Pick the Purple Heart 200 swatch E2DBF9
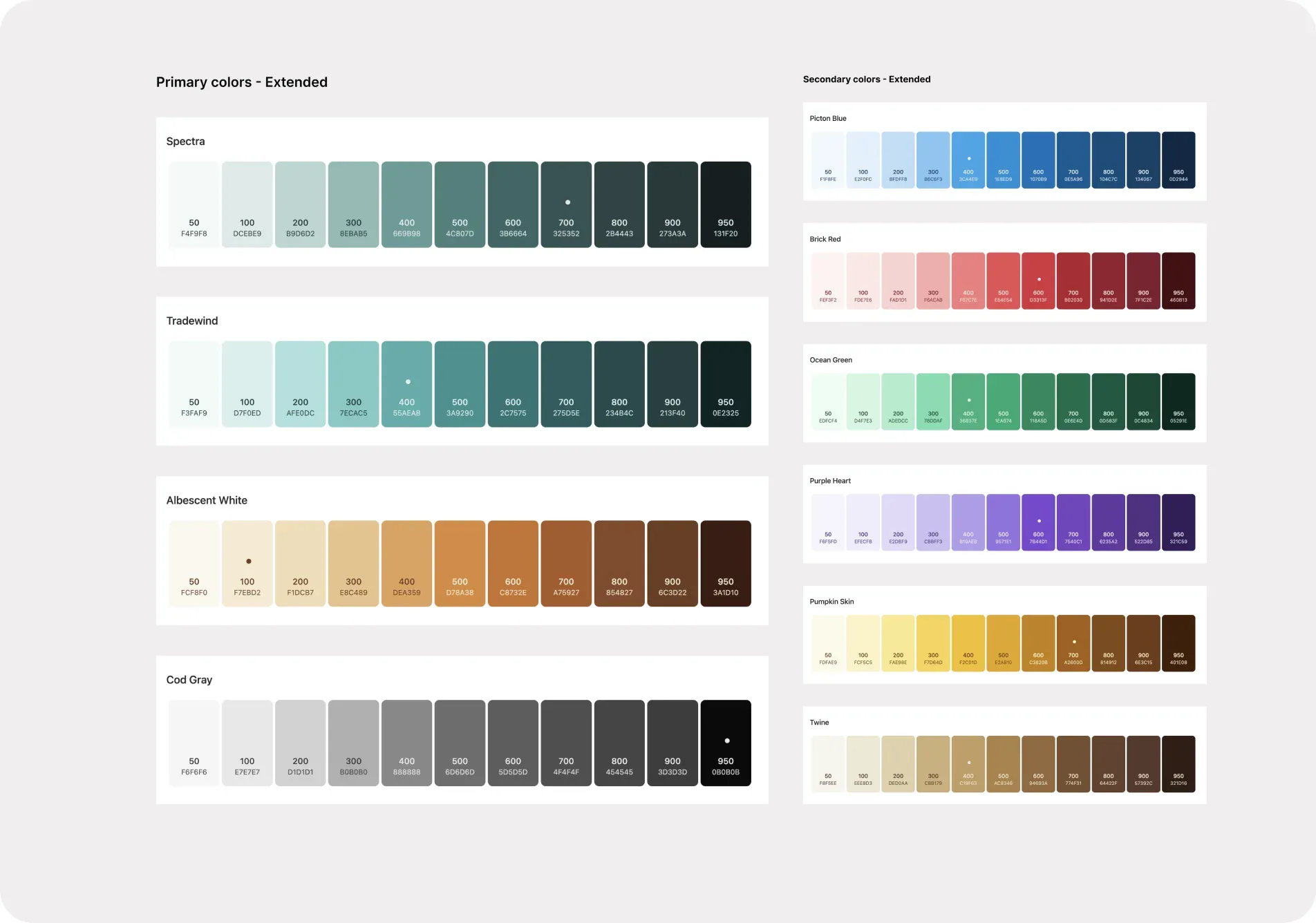 (898, 523)
